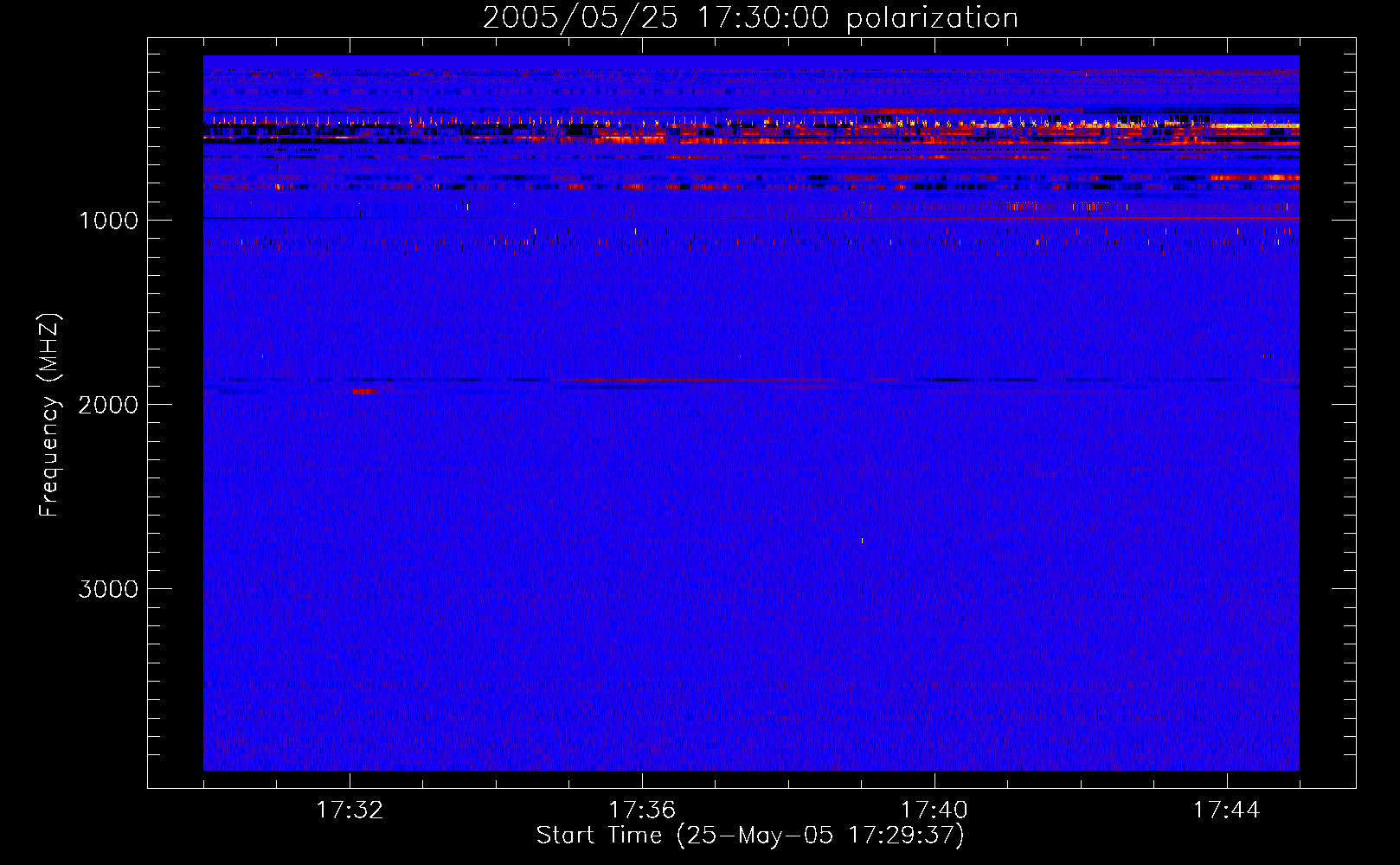
Task: Click the 17:44 time tick label
Action: 1227,811
